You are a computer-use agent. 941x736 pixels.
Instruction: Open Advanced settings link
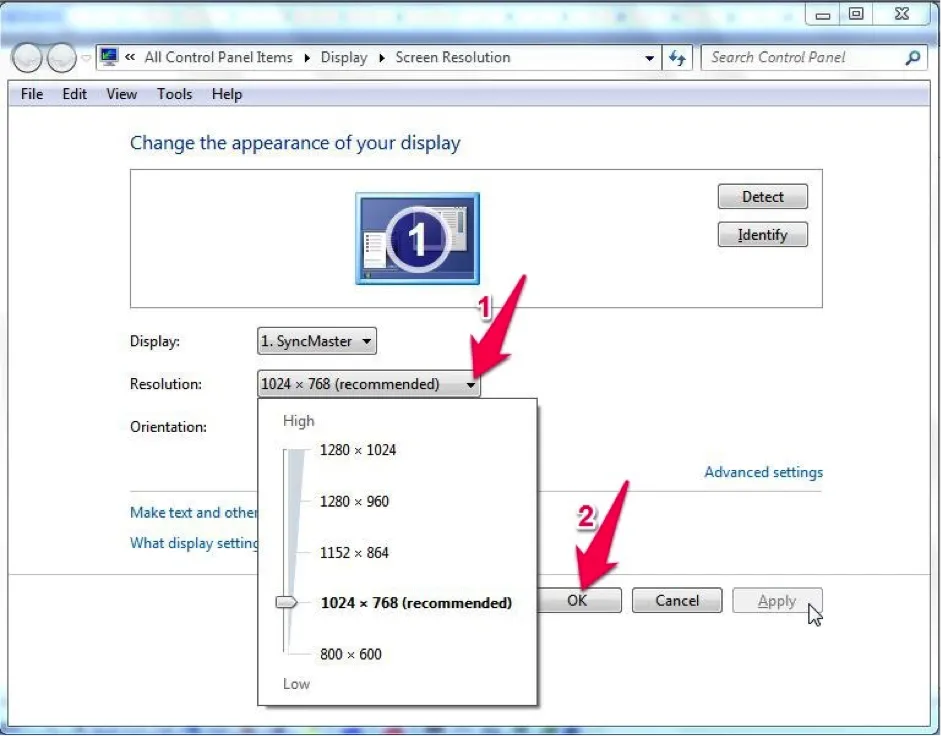click(763, 471)
